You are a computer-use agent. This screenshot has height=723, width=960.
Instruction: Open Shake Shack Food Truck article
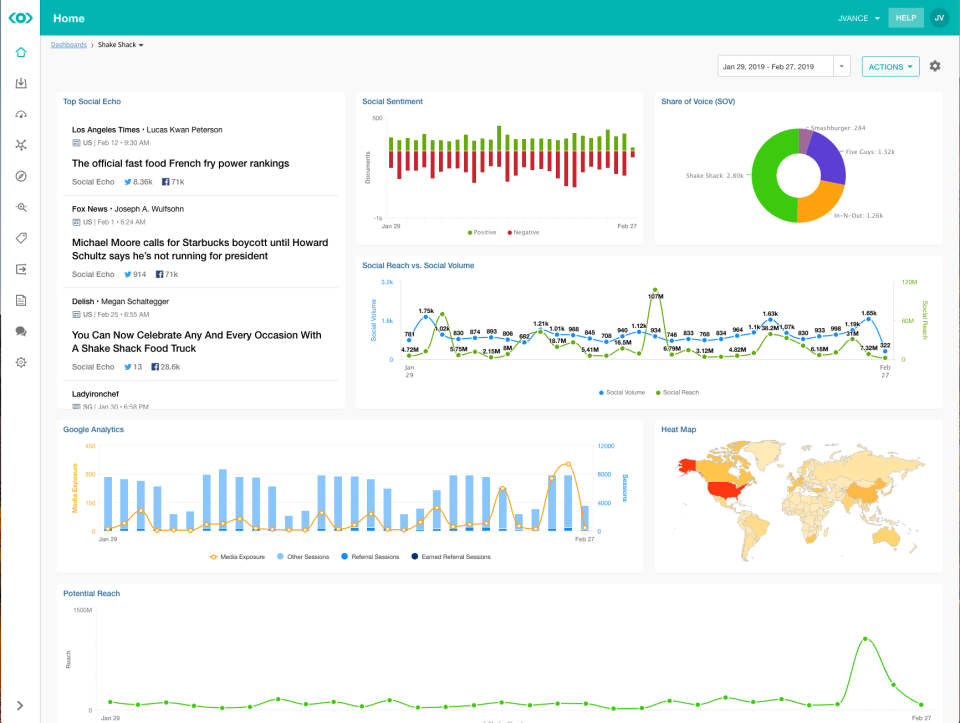tap(197, 342)
